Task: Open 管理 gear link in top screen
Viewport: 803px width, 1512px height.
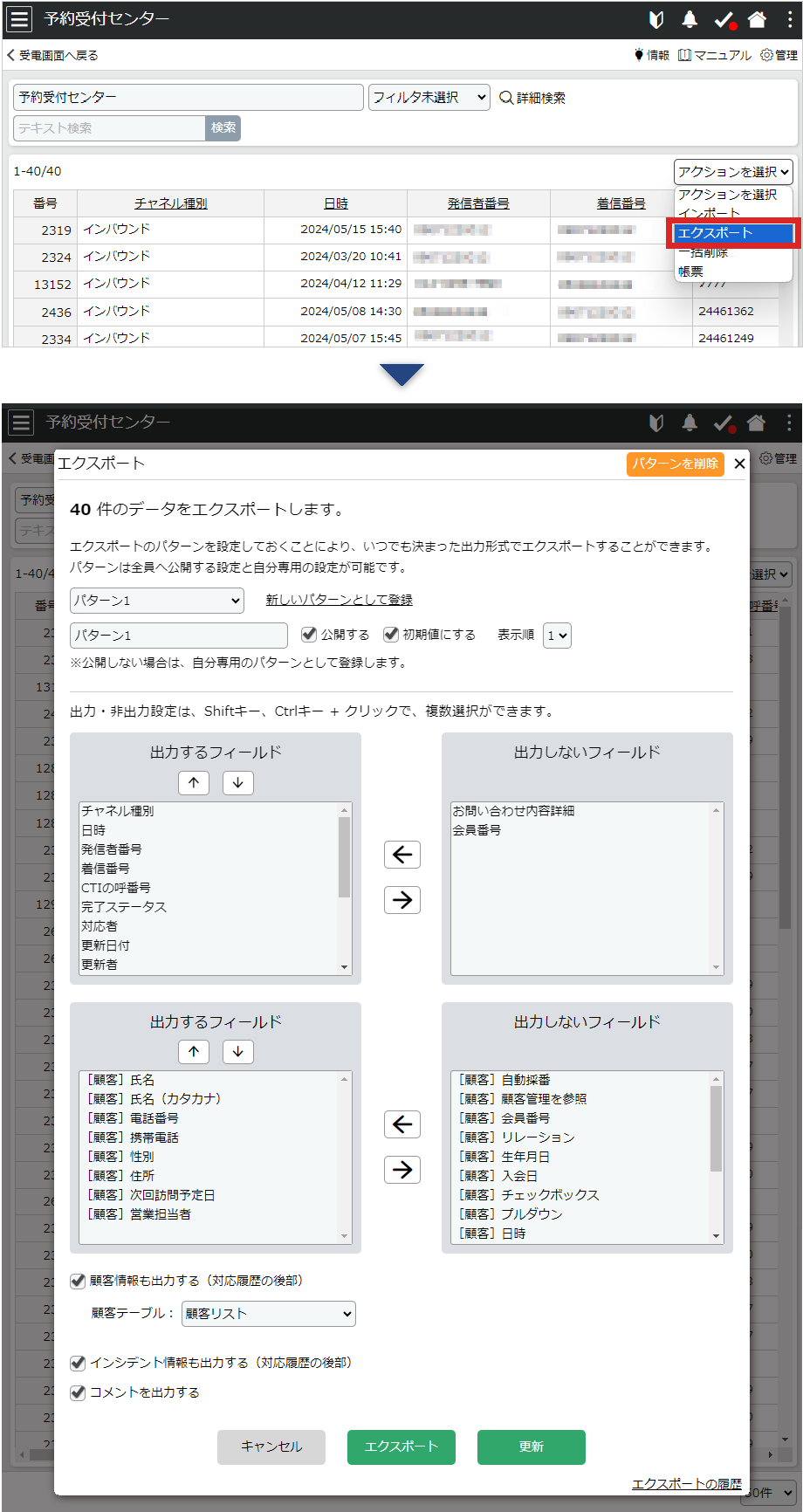Action: click(779, 55)
